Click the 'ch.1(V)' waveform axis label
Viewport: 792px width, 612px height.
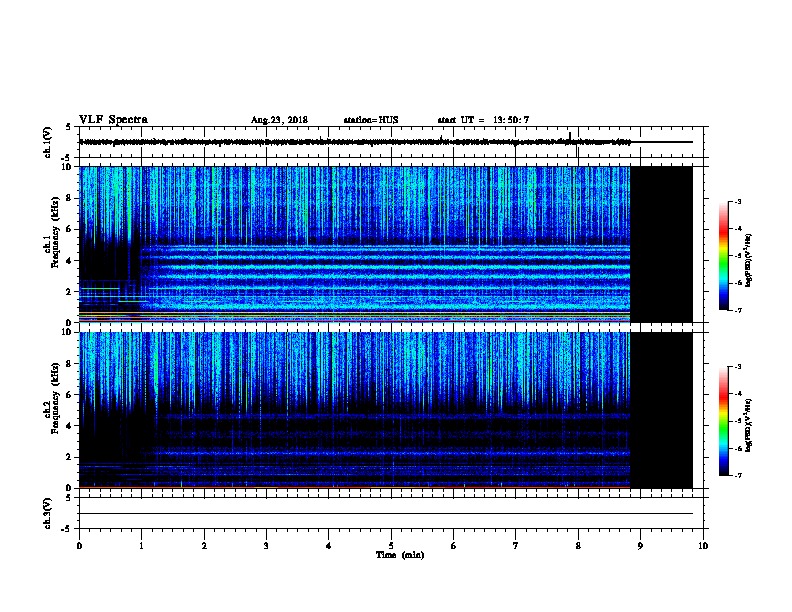[48, 142]
